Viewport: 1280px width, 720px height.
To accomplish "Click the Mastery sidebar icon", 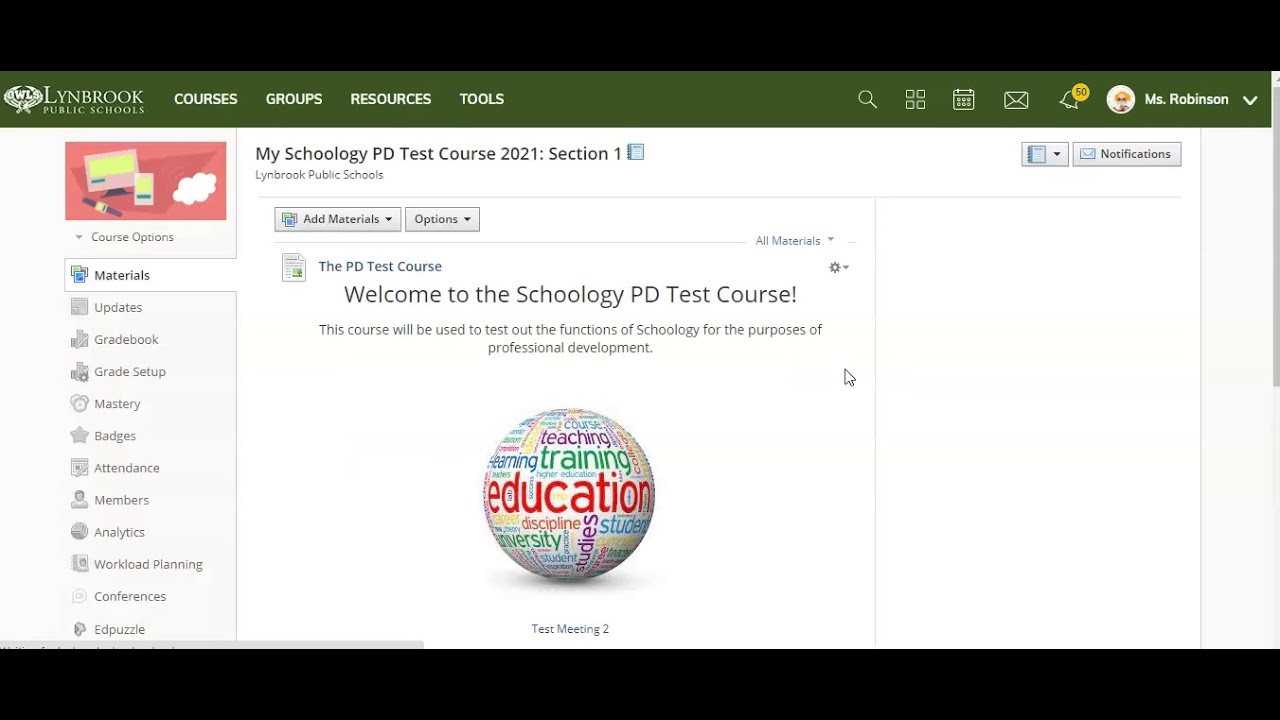I will point(80,403).
